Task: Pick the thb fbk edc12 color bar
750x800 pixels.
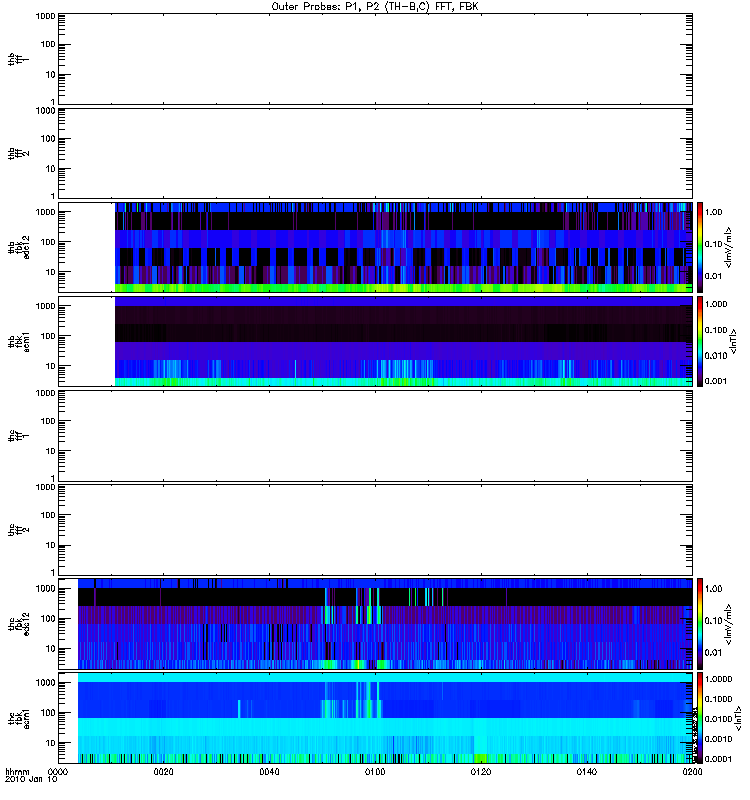Action: [x=700, y=247]
